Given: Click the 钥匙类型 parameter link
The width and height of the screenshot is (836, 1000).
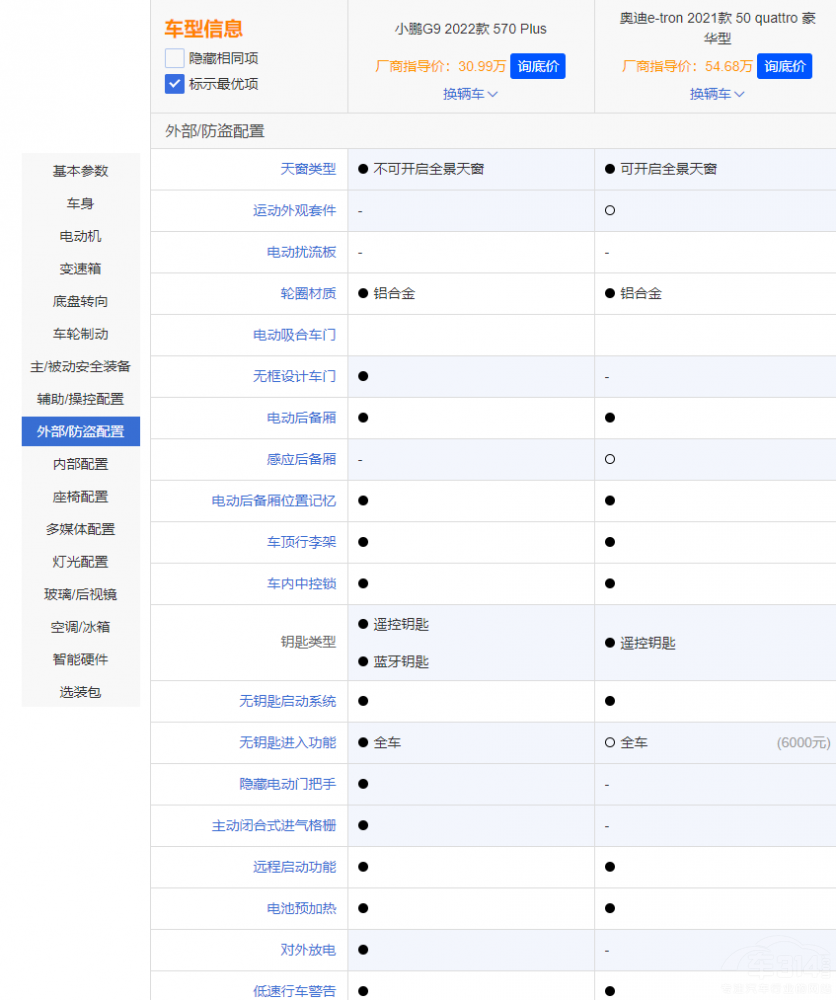Looking at the screenshot, I should pos(308,642).
